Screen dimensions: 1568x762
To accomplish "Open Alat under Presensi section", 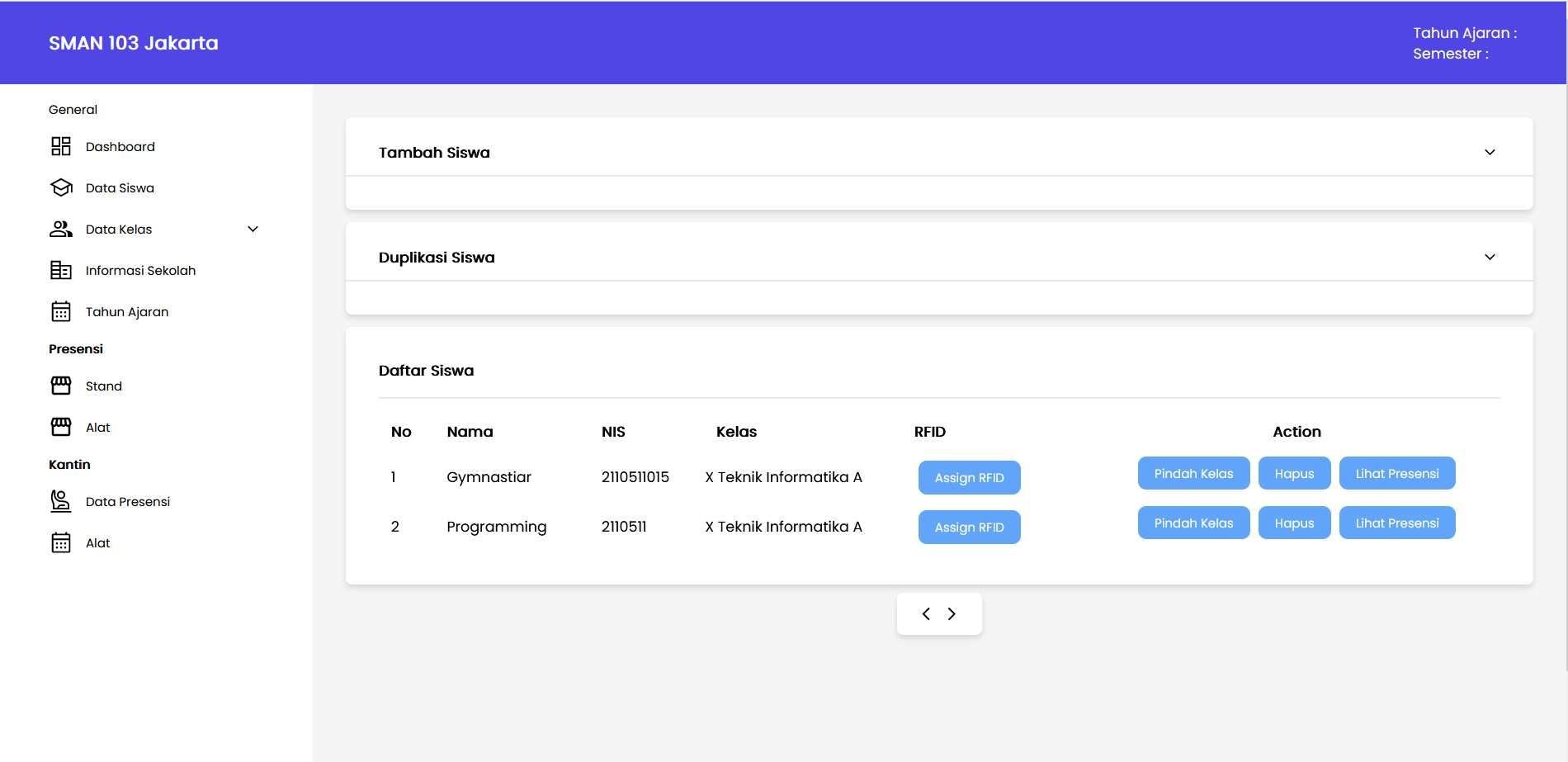I will (x=98, y=427).
